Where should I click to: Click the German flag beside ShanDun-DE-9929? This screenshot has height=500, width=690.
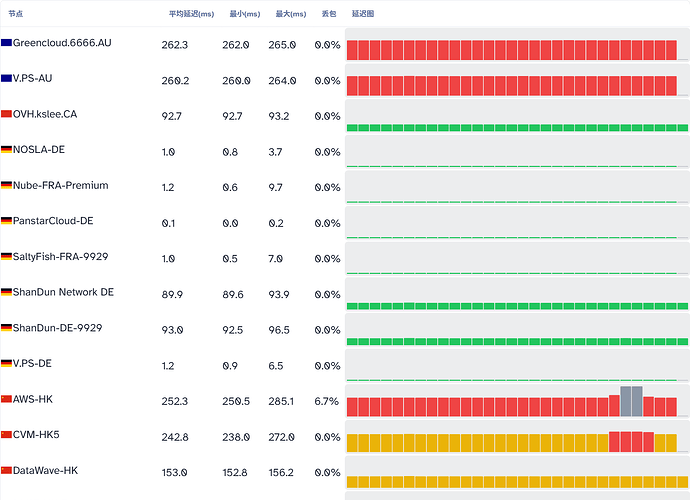click(x=6, y=328)
